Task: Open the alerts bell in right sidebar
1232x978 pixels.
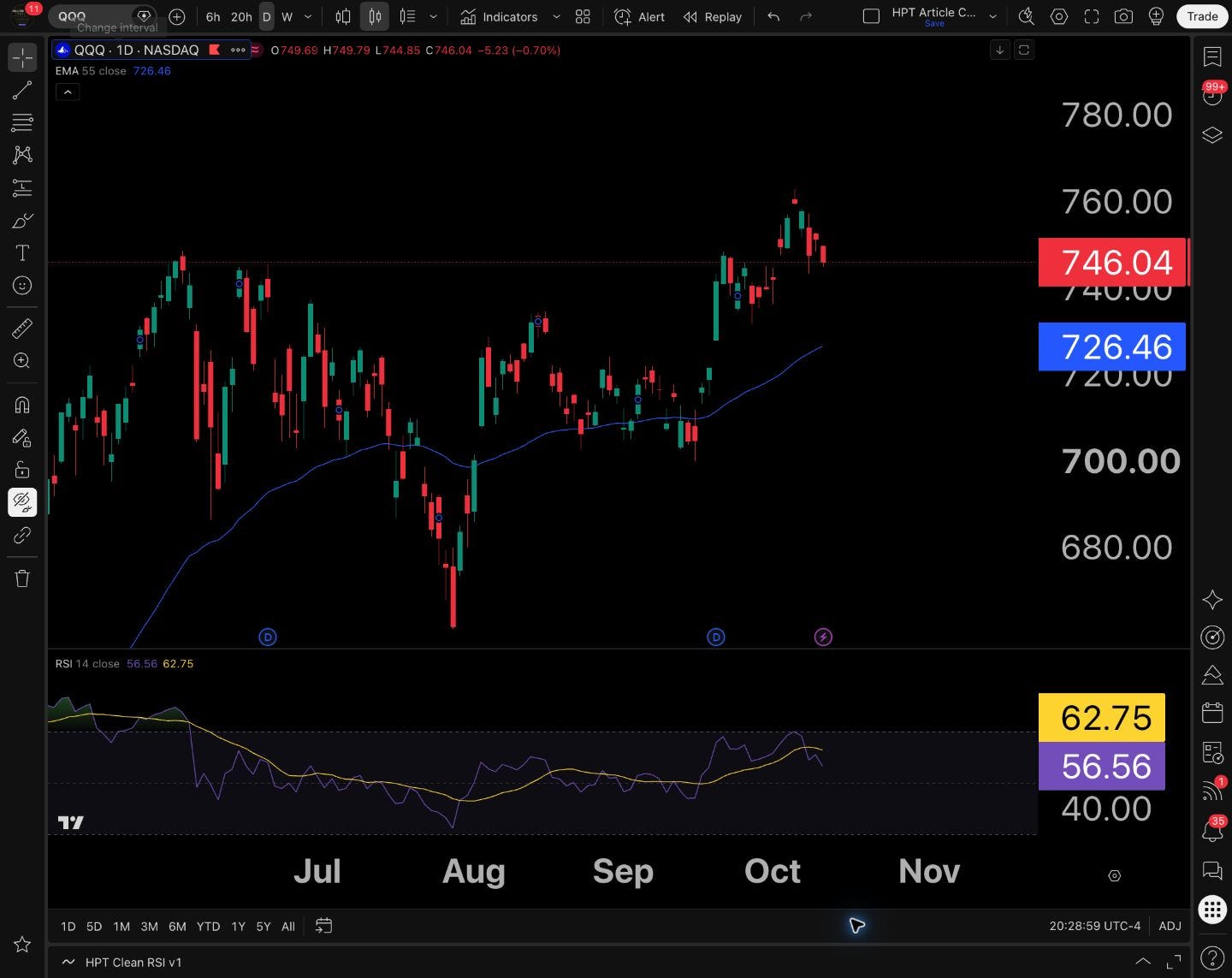Action: click(x=1212, y=830)
